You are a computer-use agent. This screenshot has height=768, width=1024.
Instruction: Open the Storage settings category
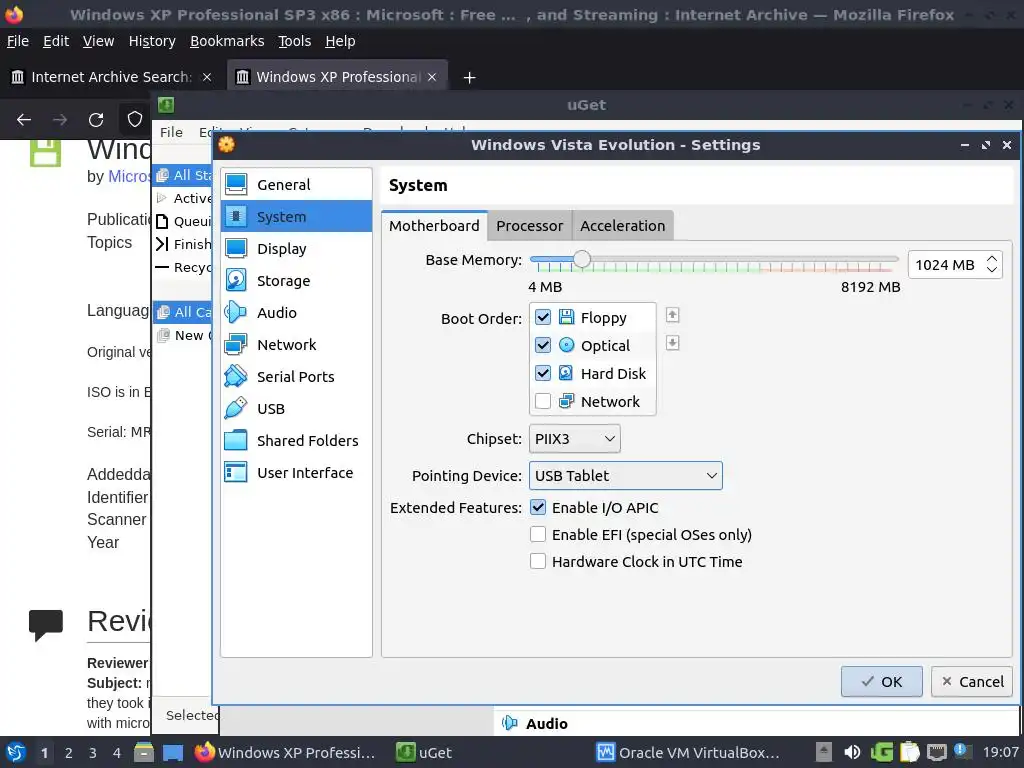click(x=296, y=281)
